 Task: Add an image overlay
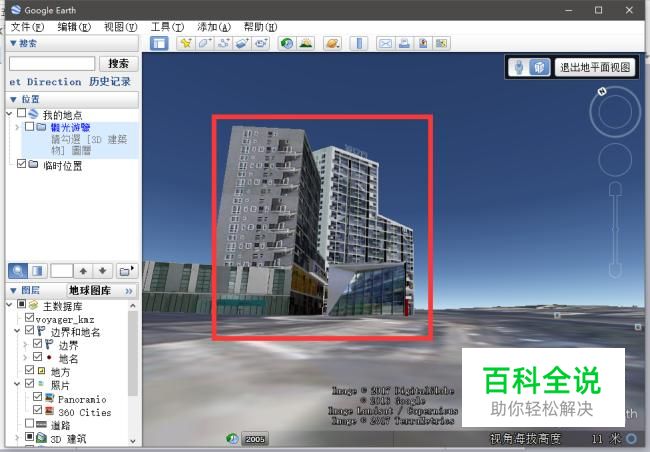click(242, 43)
